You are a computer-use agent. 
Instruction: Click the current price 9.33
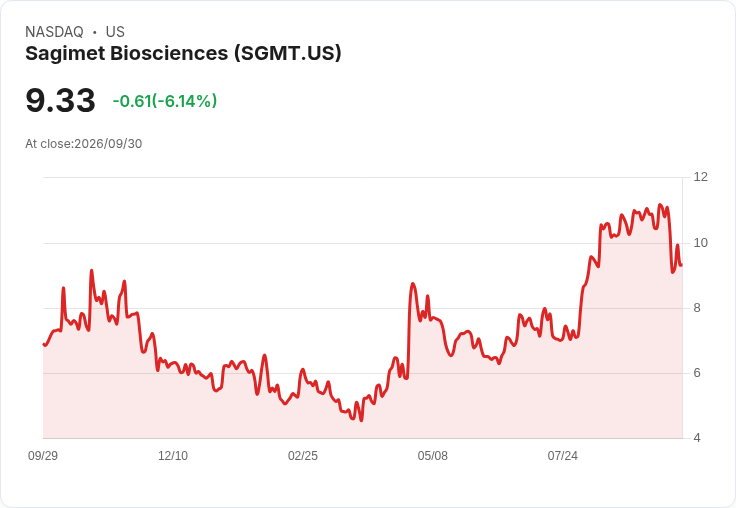(60, 100)
